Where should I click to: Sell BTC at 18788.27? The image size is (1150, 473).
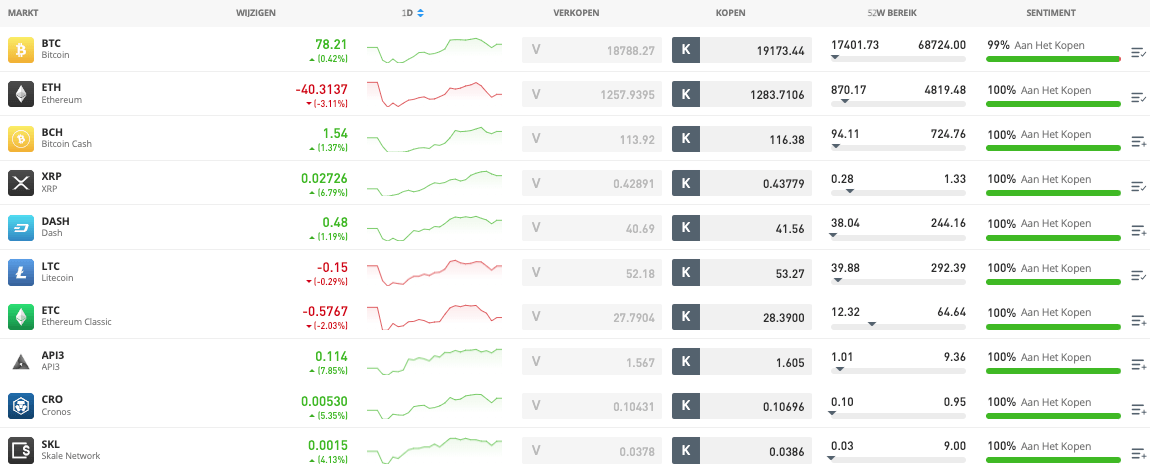click(x=592, y=51)
